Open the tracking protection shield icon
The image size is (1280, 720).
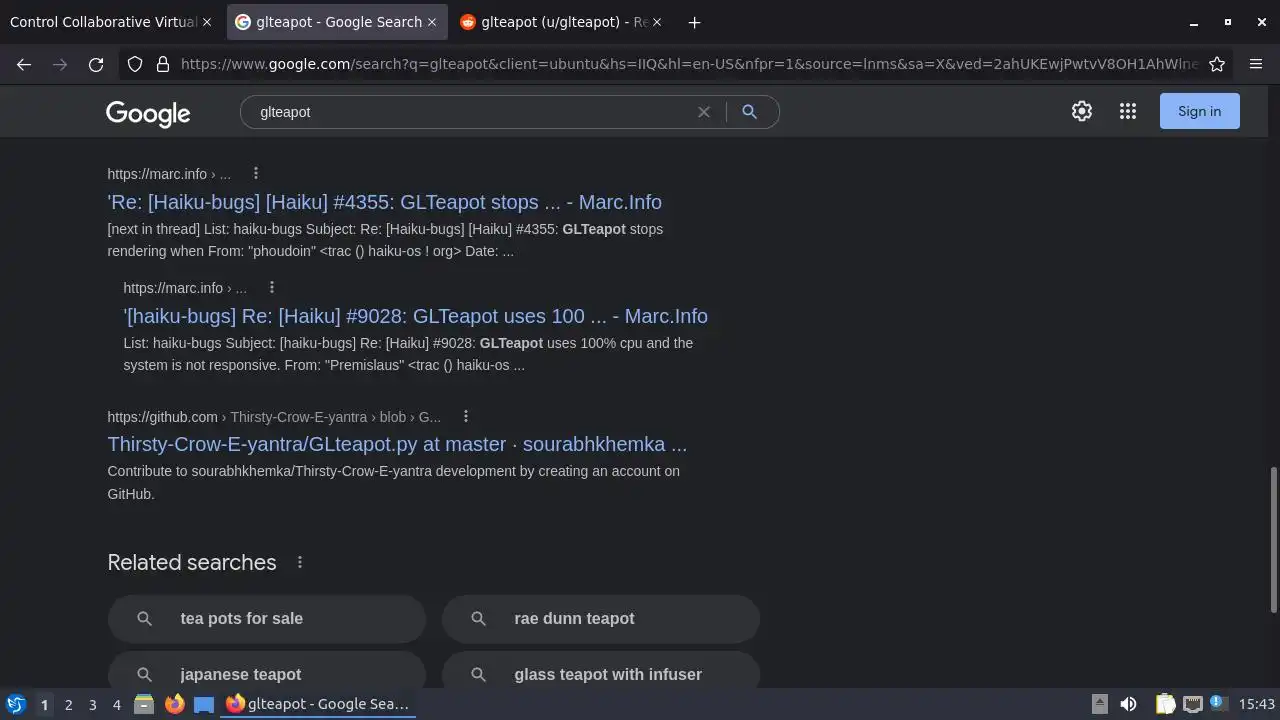click(135, 64)
